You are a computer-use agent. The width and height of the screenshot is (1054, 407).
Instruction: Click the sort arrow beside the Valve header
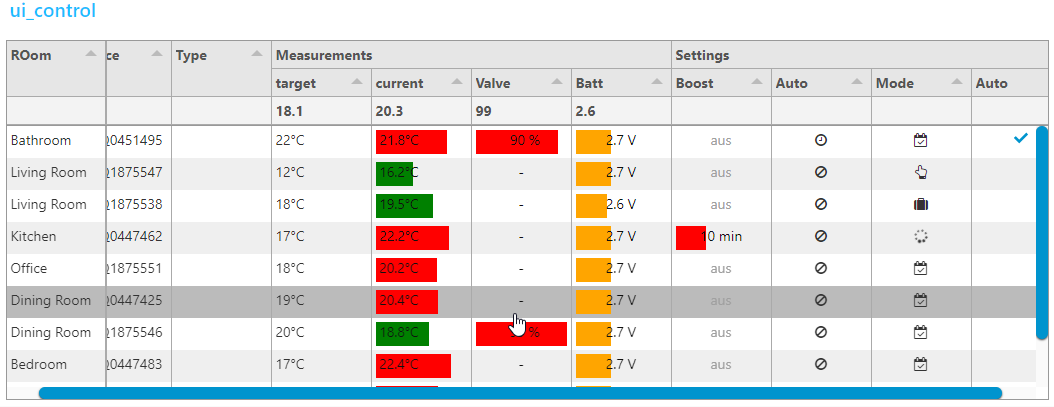pyautogui.click(x=556, y=83)
